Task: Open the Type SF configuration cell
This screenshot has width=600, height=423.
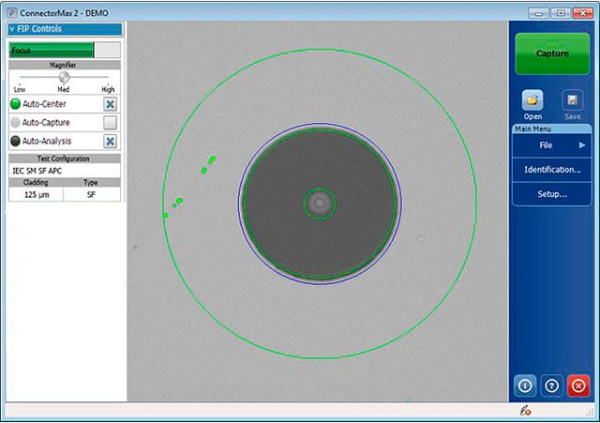Action: (91, 195)
